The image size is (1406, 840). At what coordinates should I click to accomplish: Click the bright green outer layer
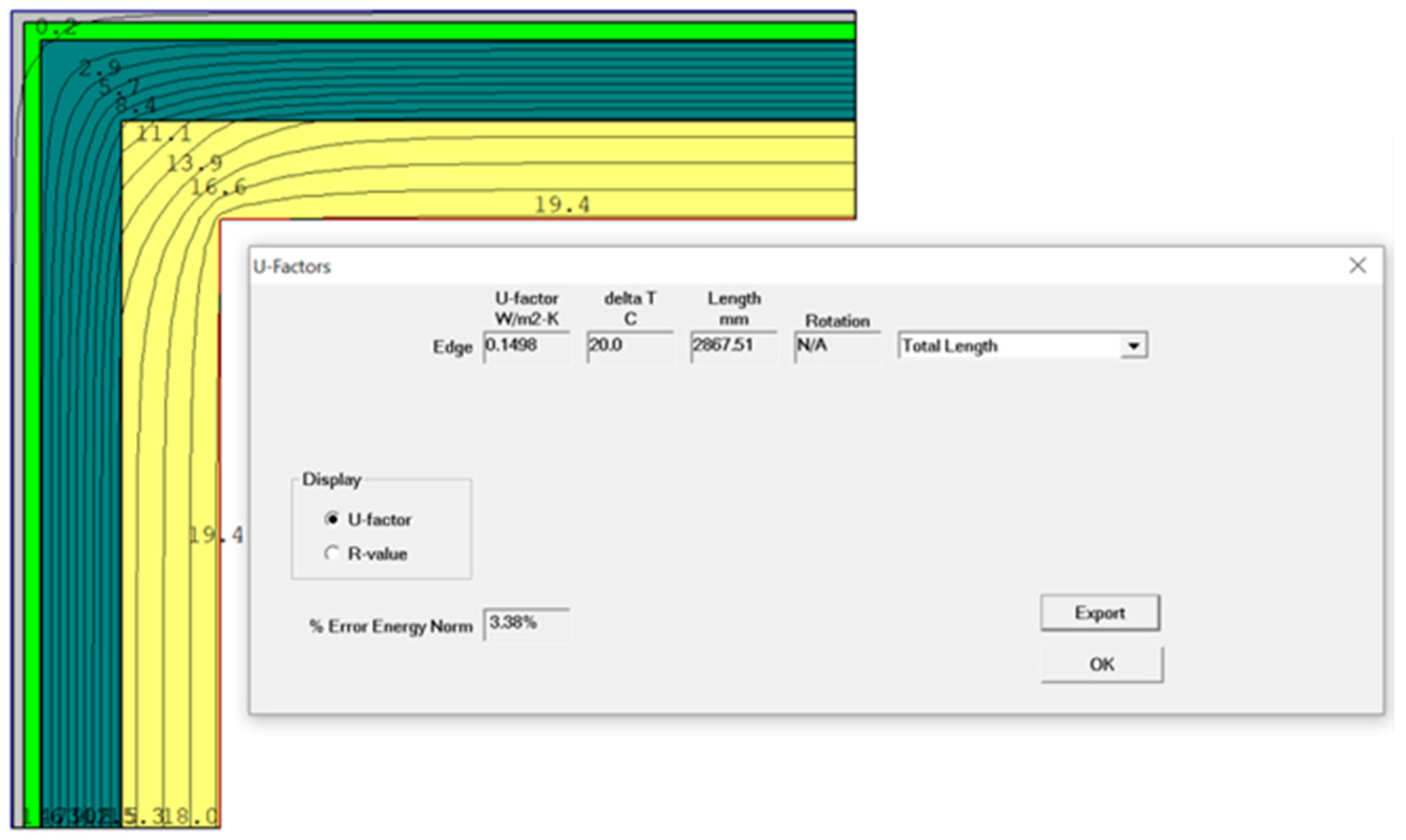[x=453, y=32]
